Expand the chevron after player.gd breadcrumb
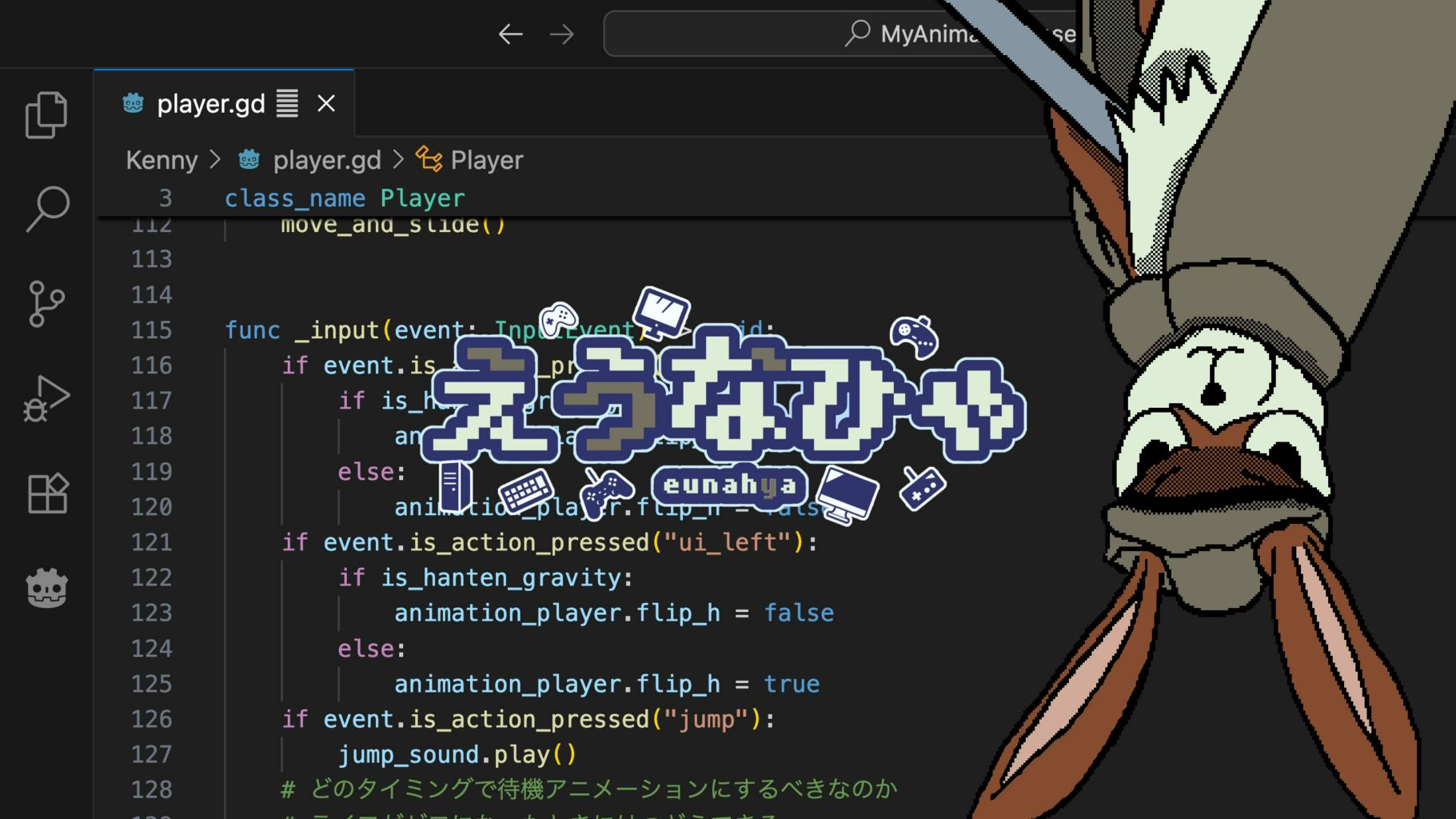Image resolution: width=1456 pixels, height=819 pixels. (398, 160)
